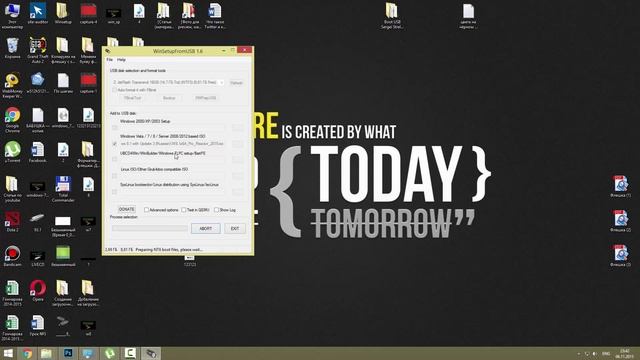The height and width of the screenshot is (360, 640).
Task: Enable the Advanced options checkbox
Action: [146, 210]
